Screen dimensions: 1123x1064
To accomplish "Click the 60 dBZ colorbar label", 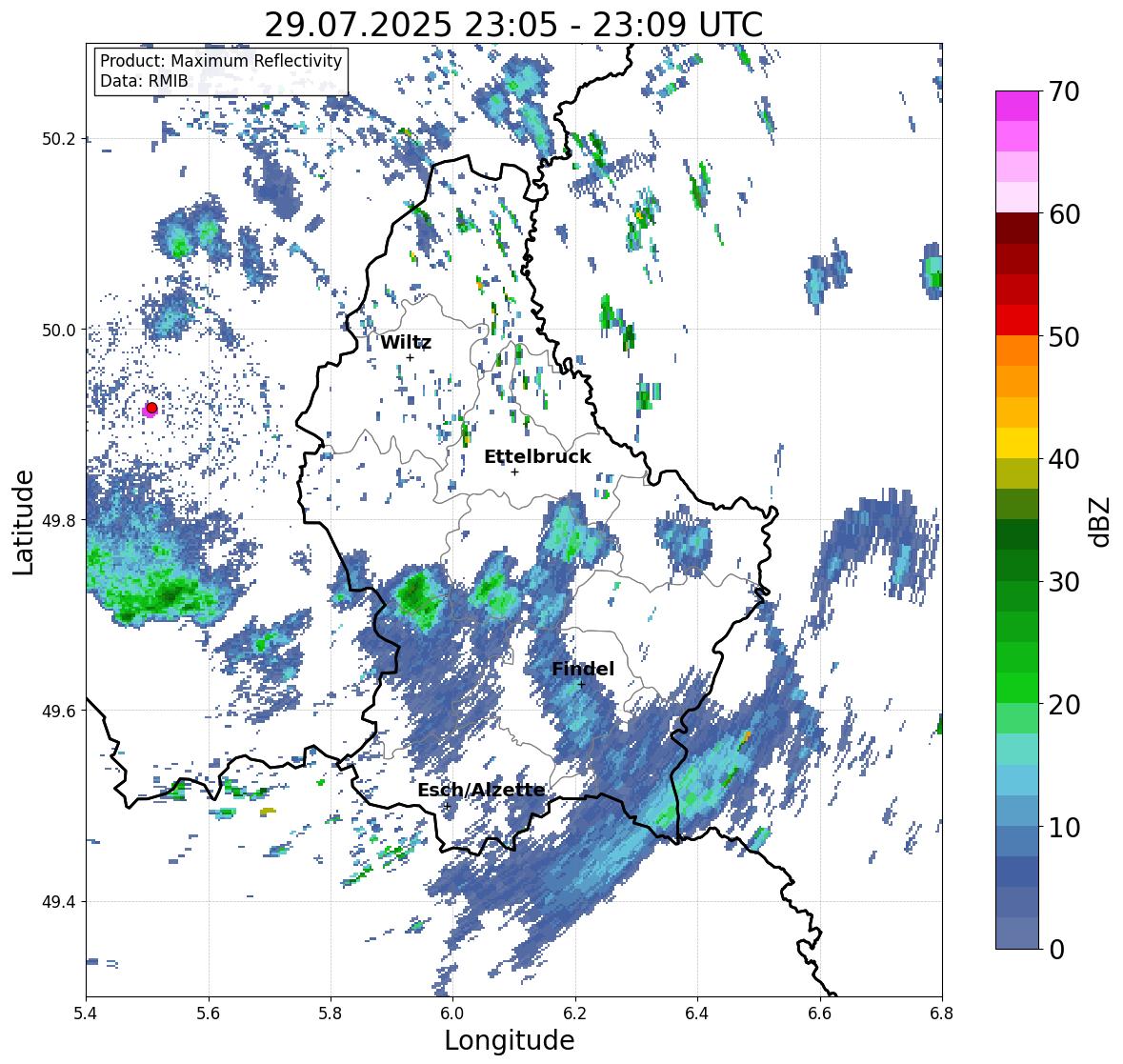I will 1063,214.
